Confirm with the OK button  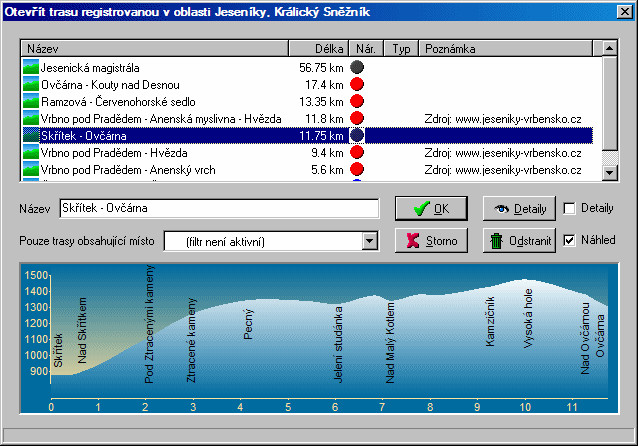pos(431,209)
